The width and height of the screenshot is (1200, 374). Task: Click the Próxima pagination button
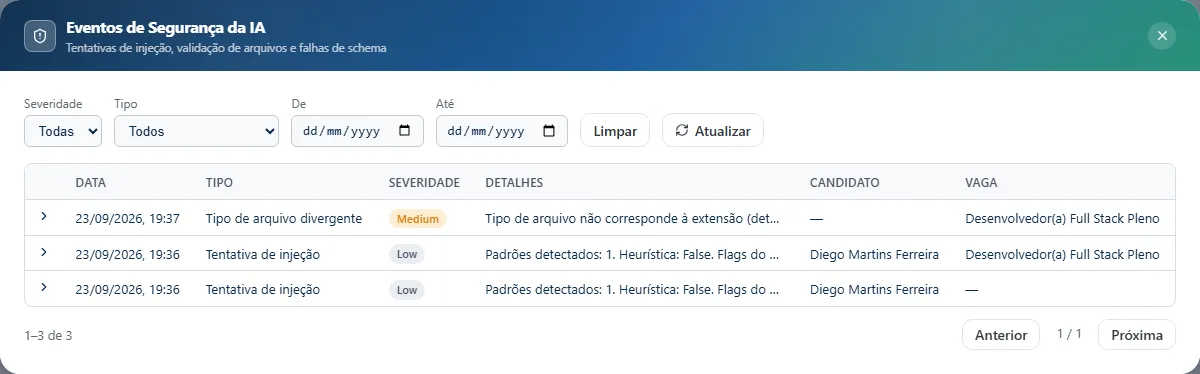1137,335
